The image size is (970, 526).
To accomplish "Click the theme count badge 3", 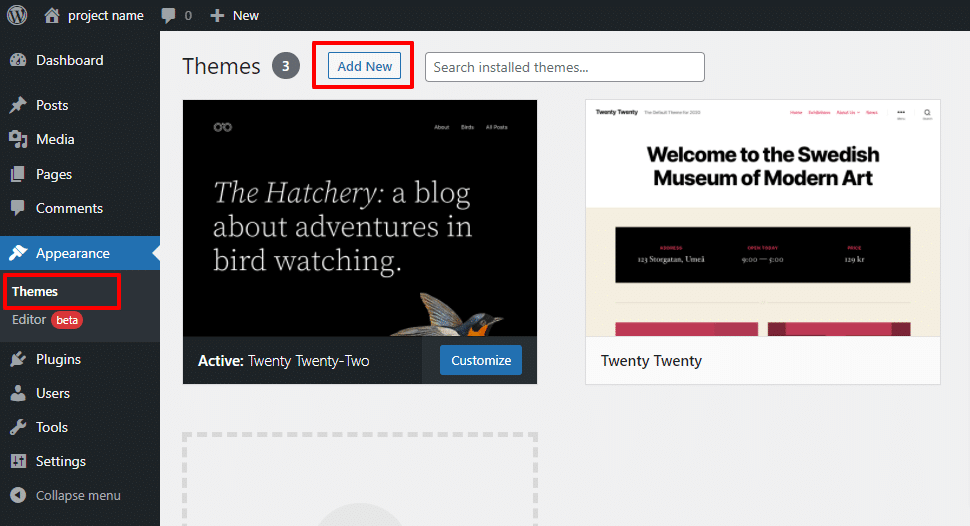I will pyautogui.click(x=286, y=66).
